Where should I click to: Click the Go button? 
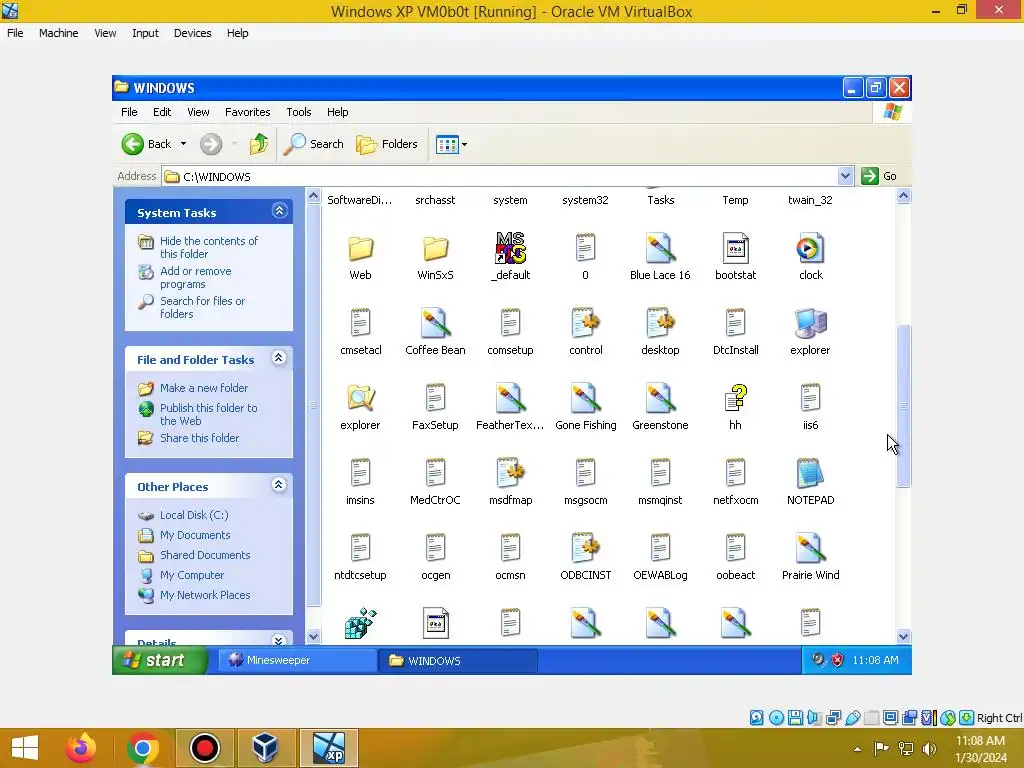tap(879, 176)
